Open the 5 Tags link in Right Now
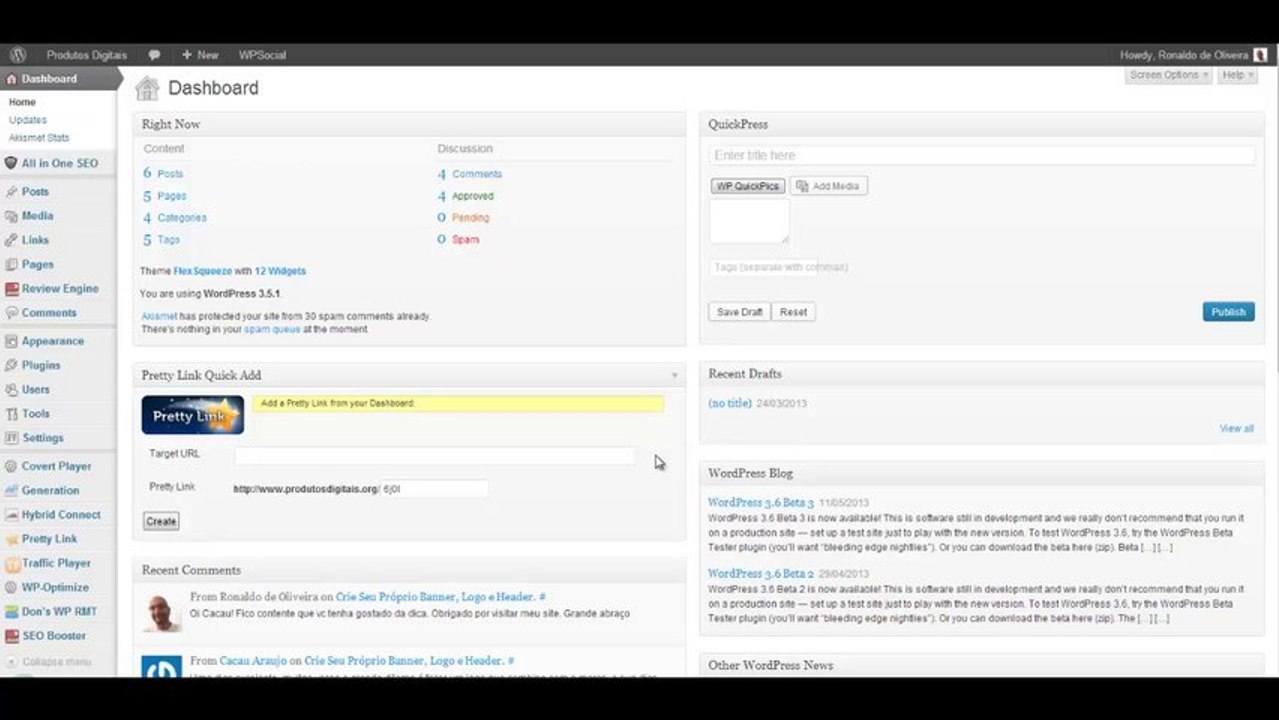 161,240
